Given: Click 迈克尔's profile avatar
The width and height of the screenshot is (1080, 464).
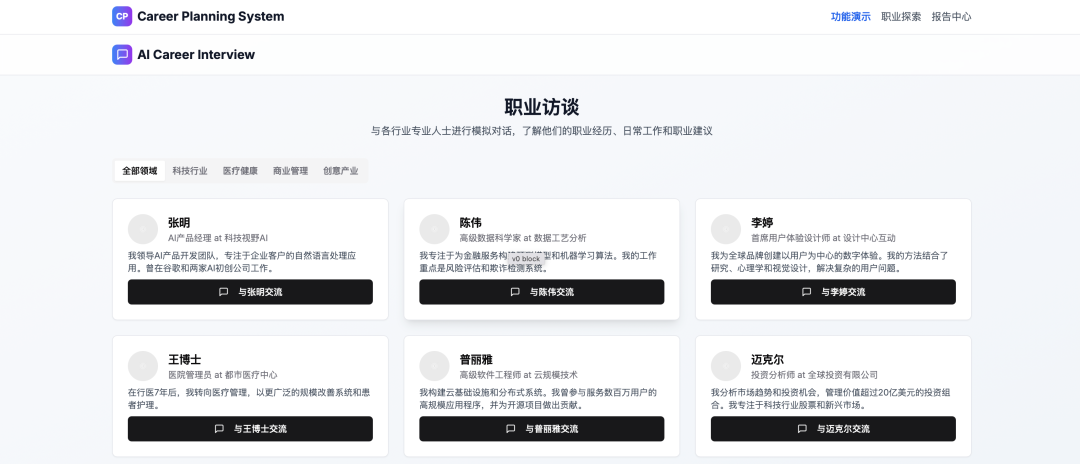Looking at the screenshot, I should (726, 366).
